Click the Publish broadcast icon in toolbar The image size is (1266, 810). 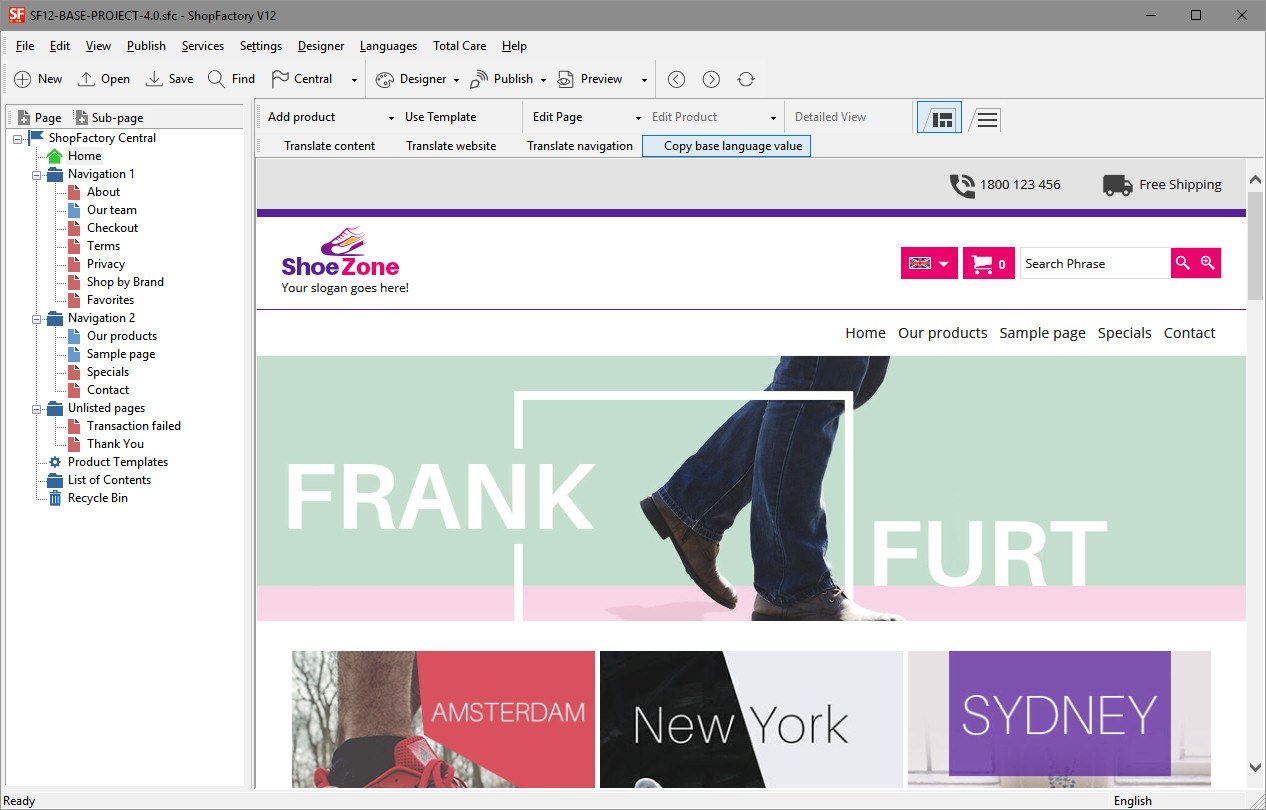(x=479, y=79)
